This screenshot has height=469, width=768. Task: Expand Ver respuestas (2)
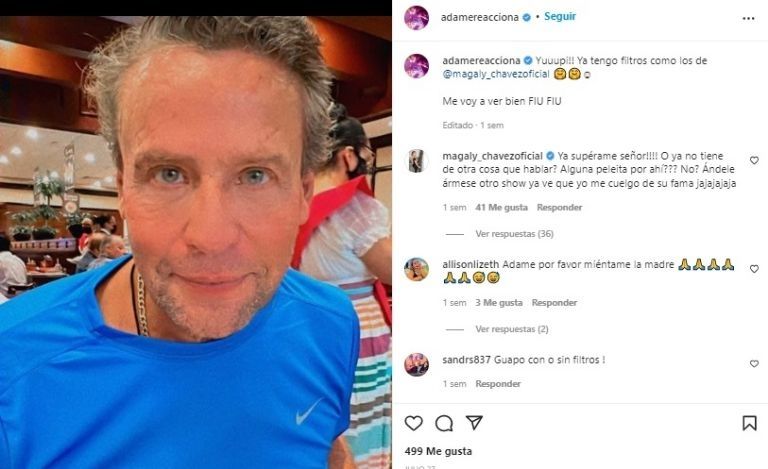[x=512, y=329]
